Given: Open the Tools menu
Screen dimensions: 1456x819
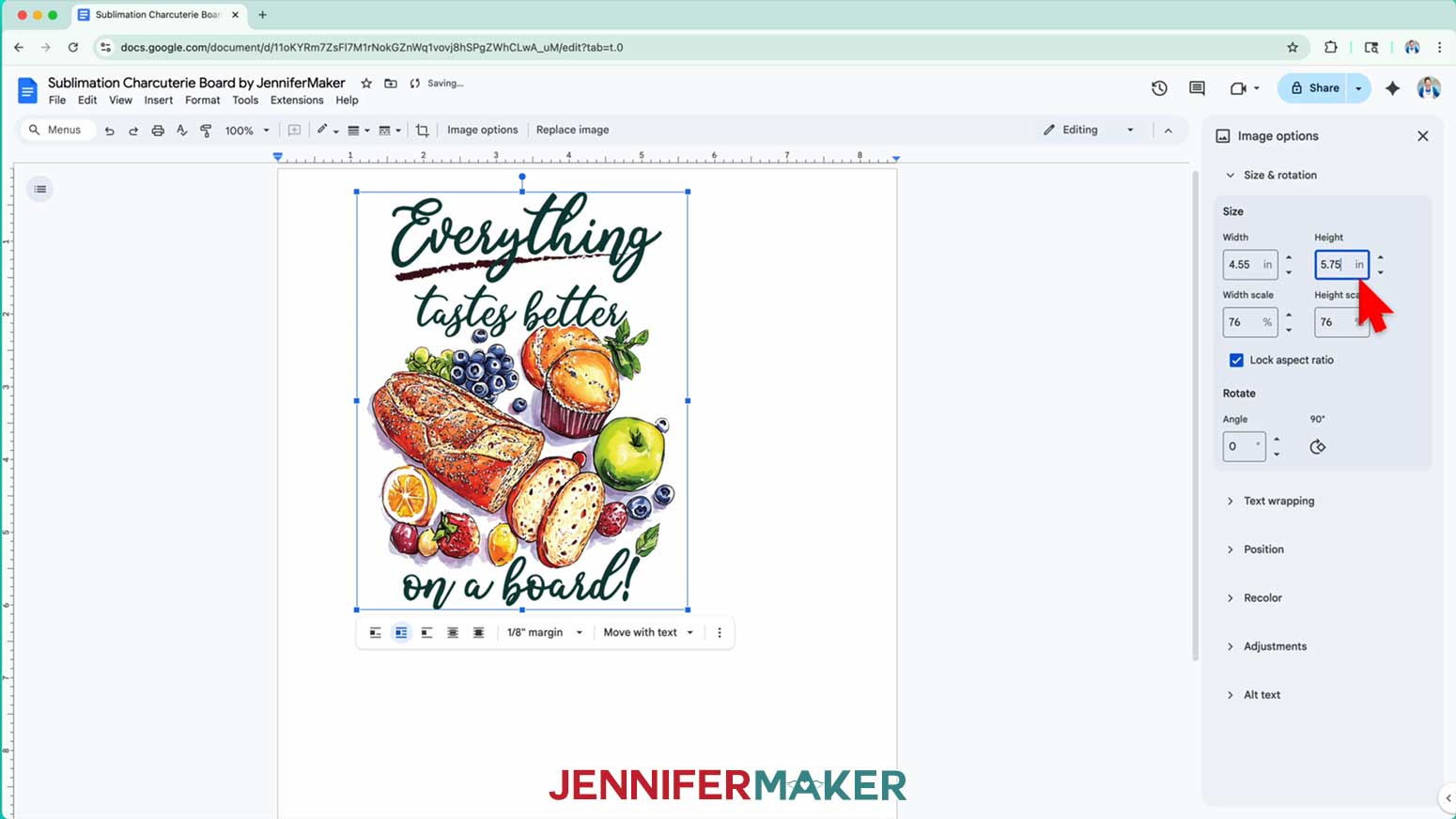Looking at the screenshot, I should tap(245, 100).
